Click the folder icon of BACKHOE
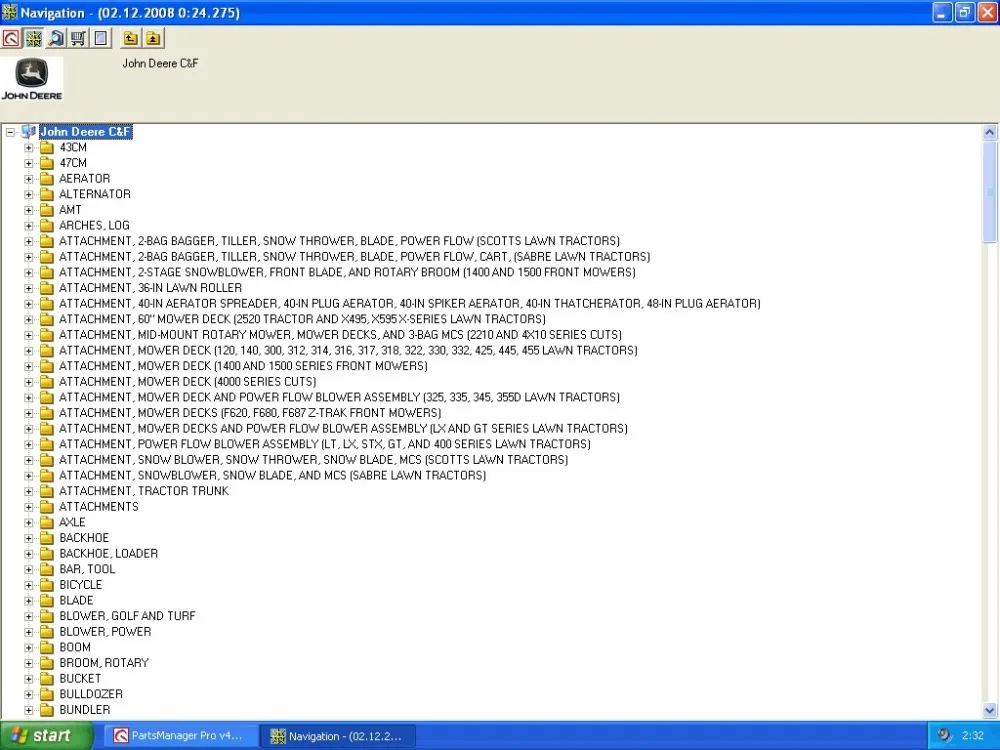 pyautogui.click(x=47, y=538)
